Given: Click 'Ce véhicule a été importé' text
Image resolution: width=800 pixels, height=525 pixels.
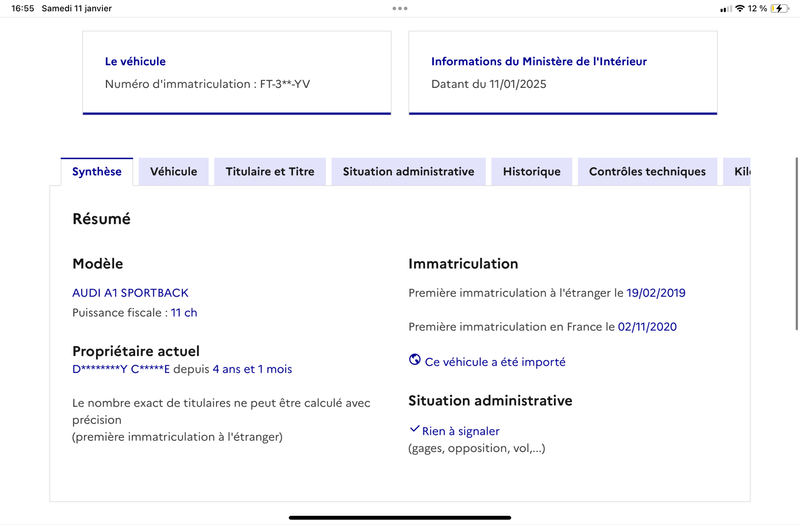Looking at the screenshot, I should pyautogui.click(x=495, y=362).
